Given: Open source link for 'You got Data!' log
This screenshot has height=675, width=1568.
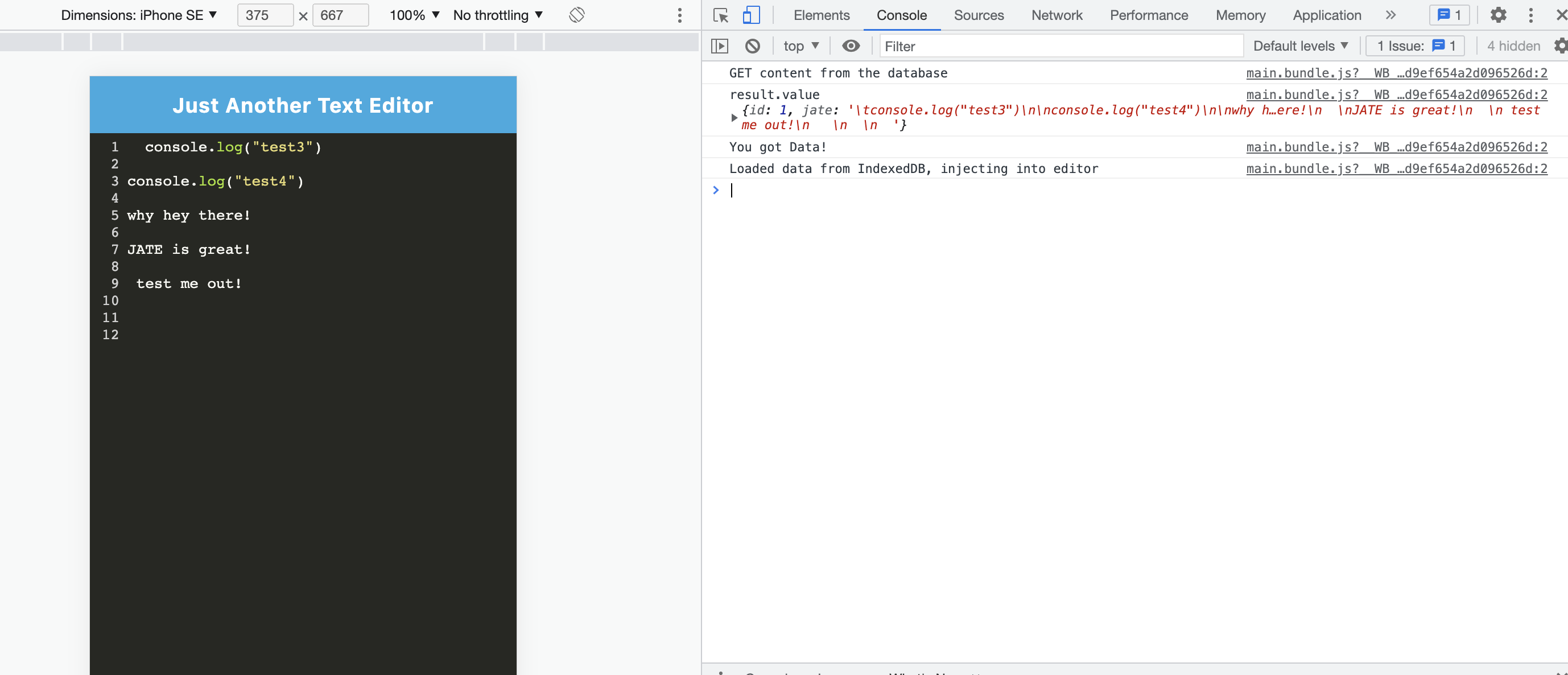Looking at the screenshot, I should click(x=1396, y=147).
